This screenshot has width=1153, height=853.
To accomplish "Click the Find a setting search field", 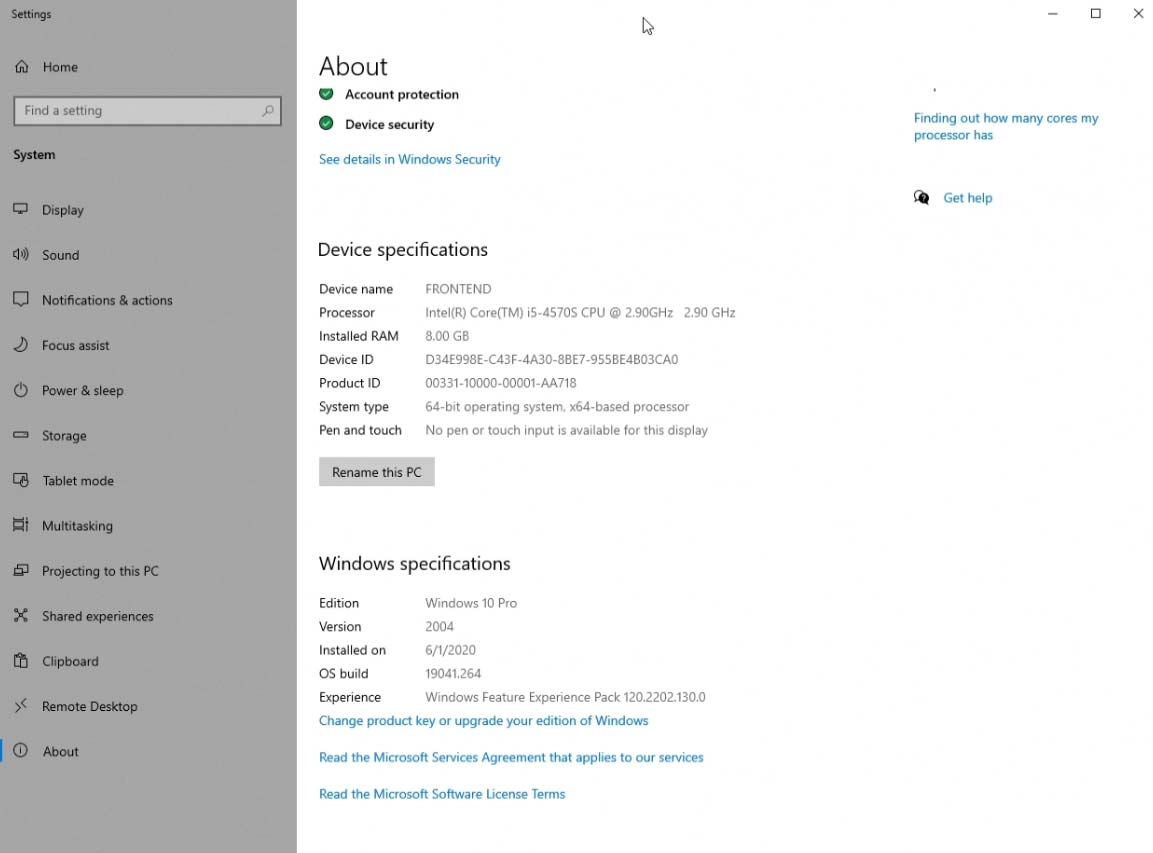I will click(x=147, y=110).
